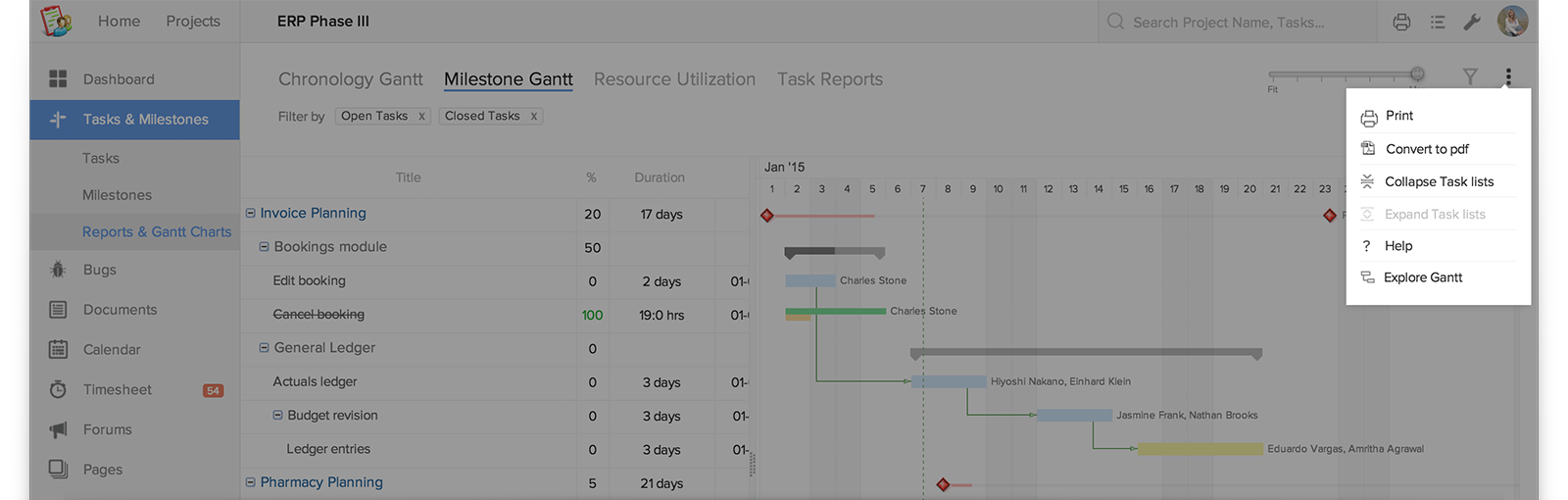Remove the Open Tasks filter

421,116
